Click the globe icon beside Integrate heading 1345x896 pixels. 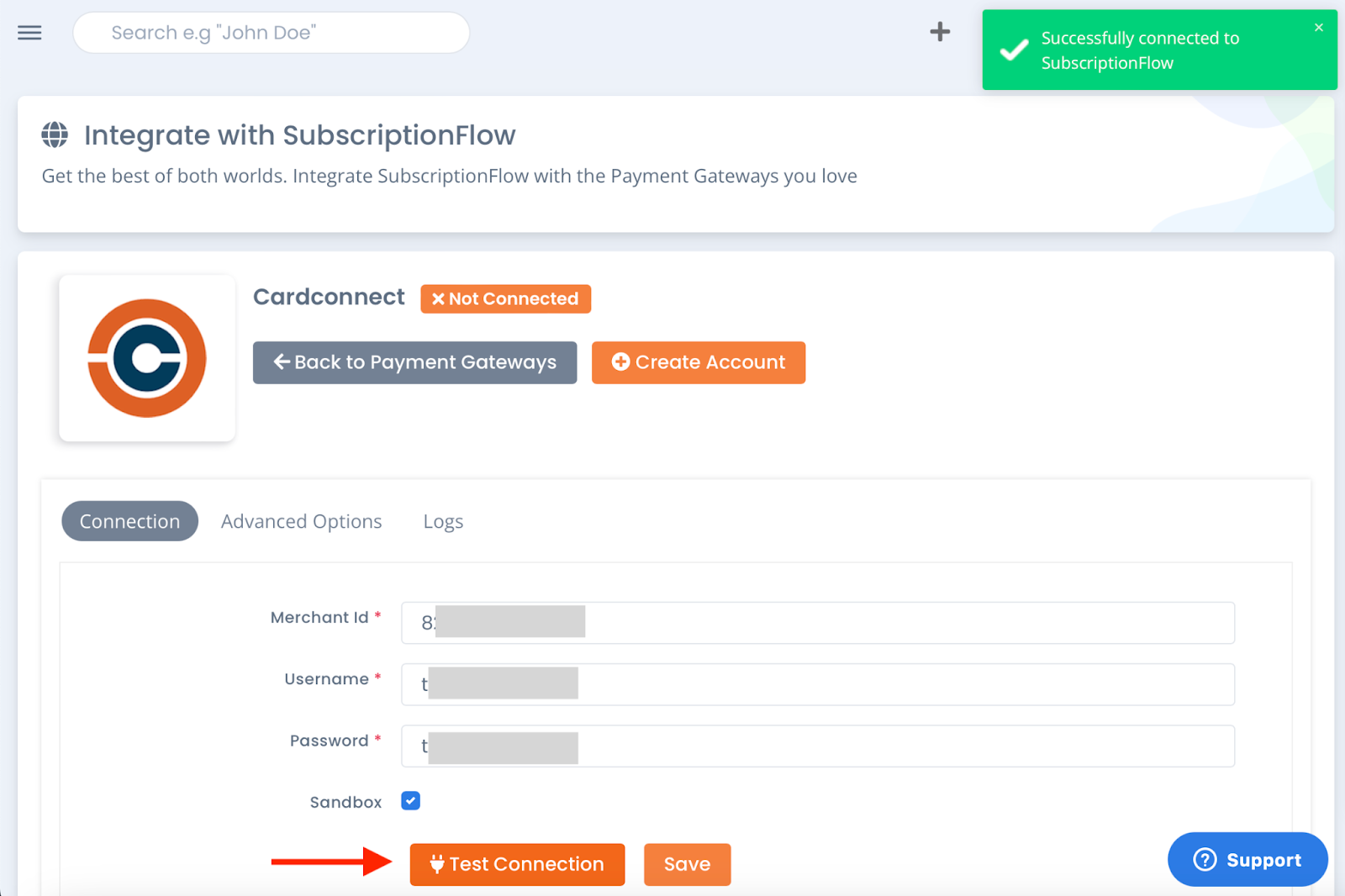[x=55, y=134]
